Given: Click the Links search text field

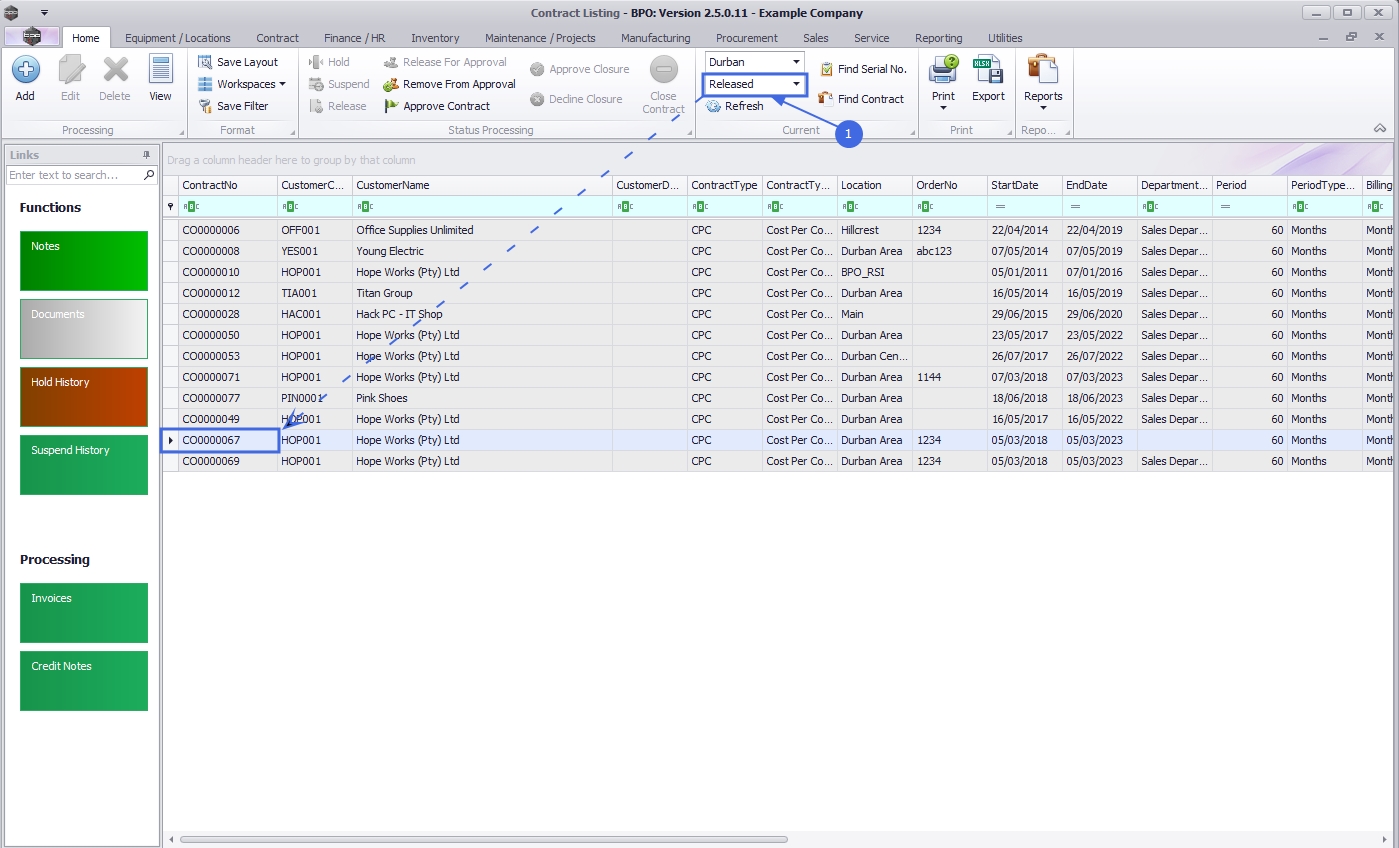Looking at the screenshot, I should 75,175.
